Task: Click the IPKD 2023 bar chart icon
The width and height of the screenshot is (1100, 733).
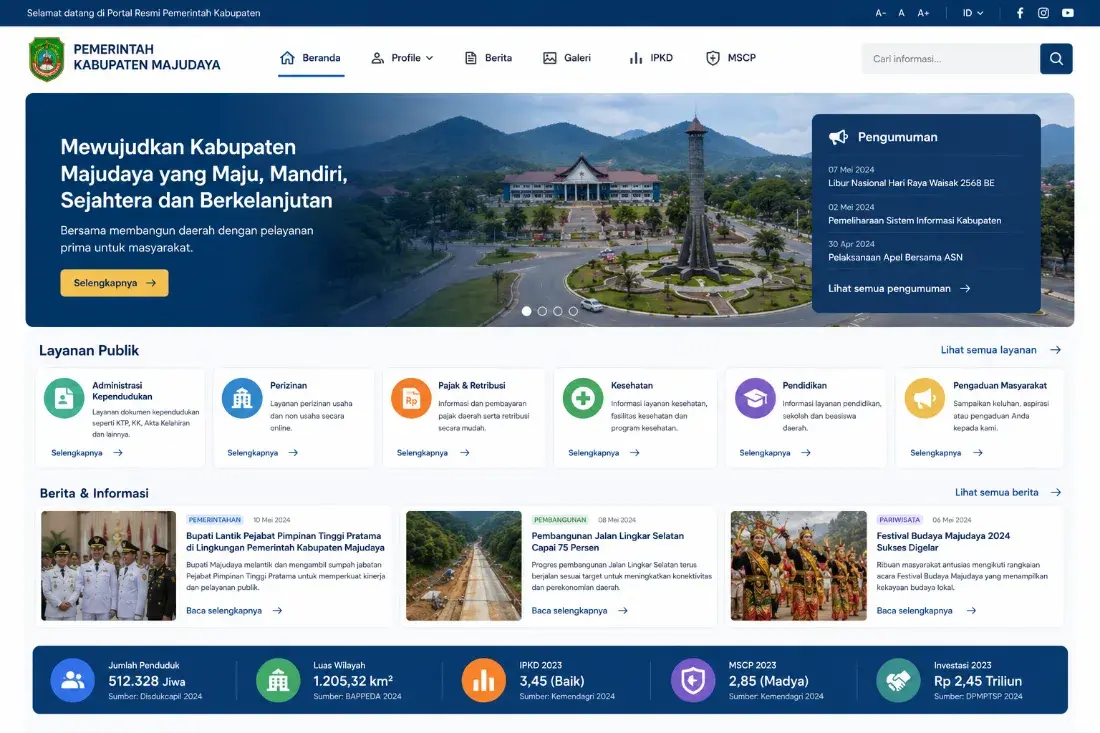Action: coord(483,680)
